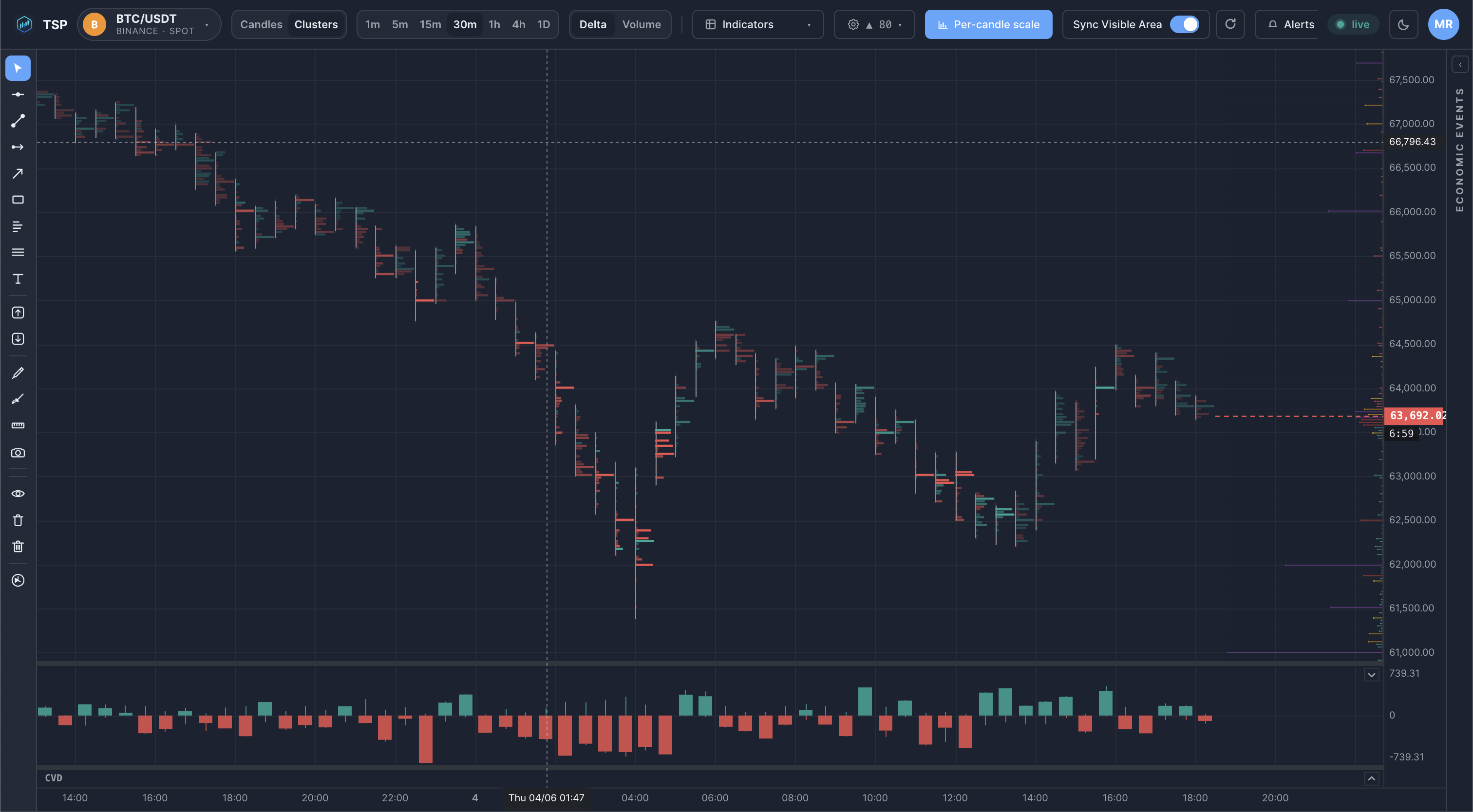The width and height of the screenshot is (1473, 812).
Task: Select the 15m timeframe
Action: [430, 24]
